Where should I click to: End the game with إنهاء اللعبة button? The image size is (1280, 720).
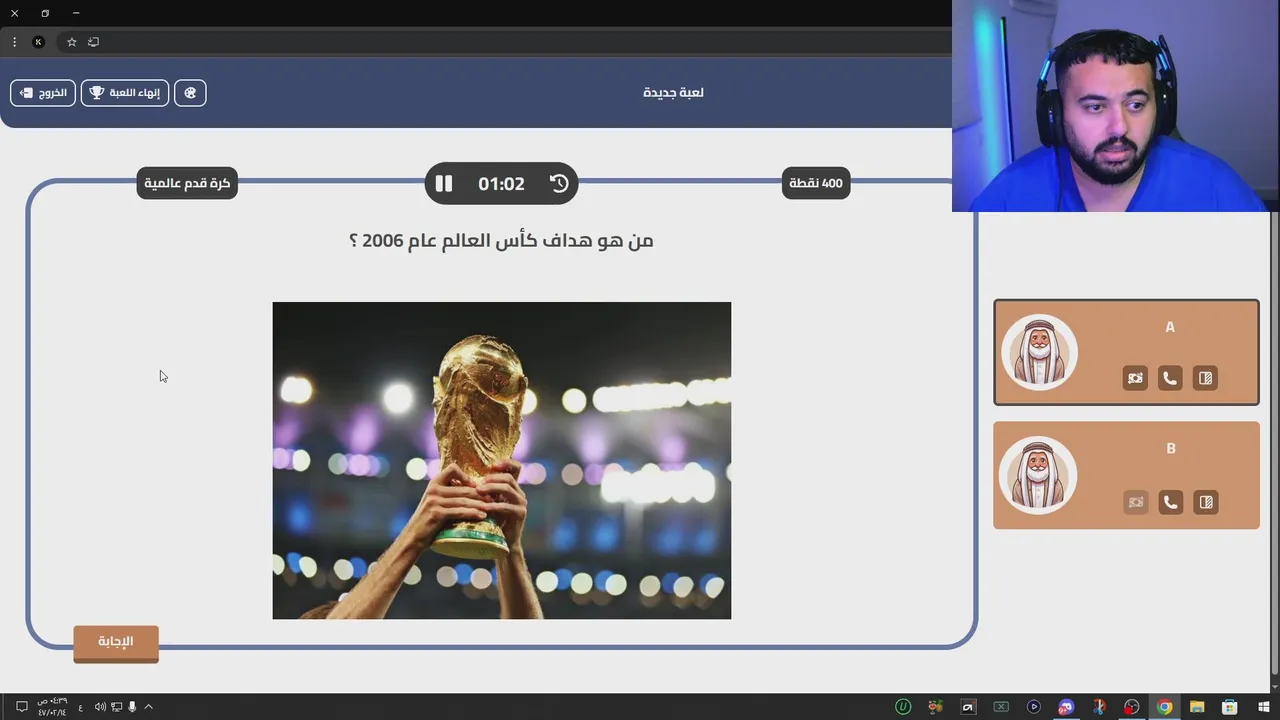point(125,93)
